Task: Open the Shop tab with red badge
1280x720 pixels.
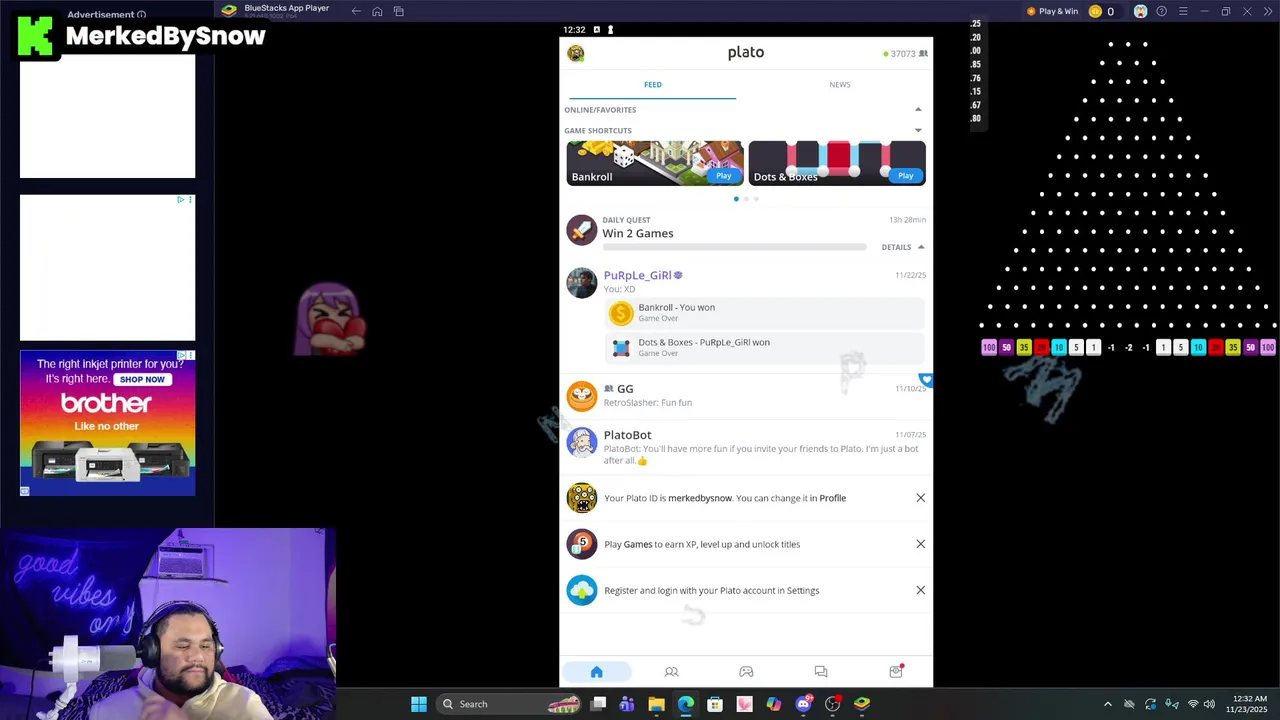Action: pos(896,672)
